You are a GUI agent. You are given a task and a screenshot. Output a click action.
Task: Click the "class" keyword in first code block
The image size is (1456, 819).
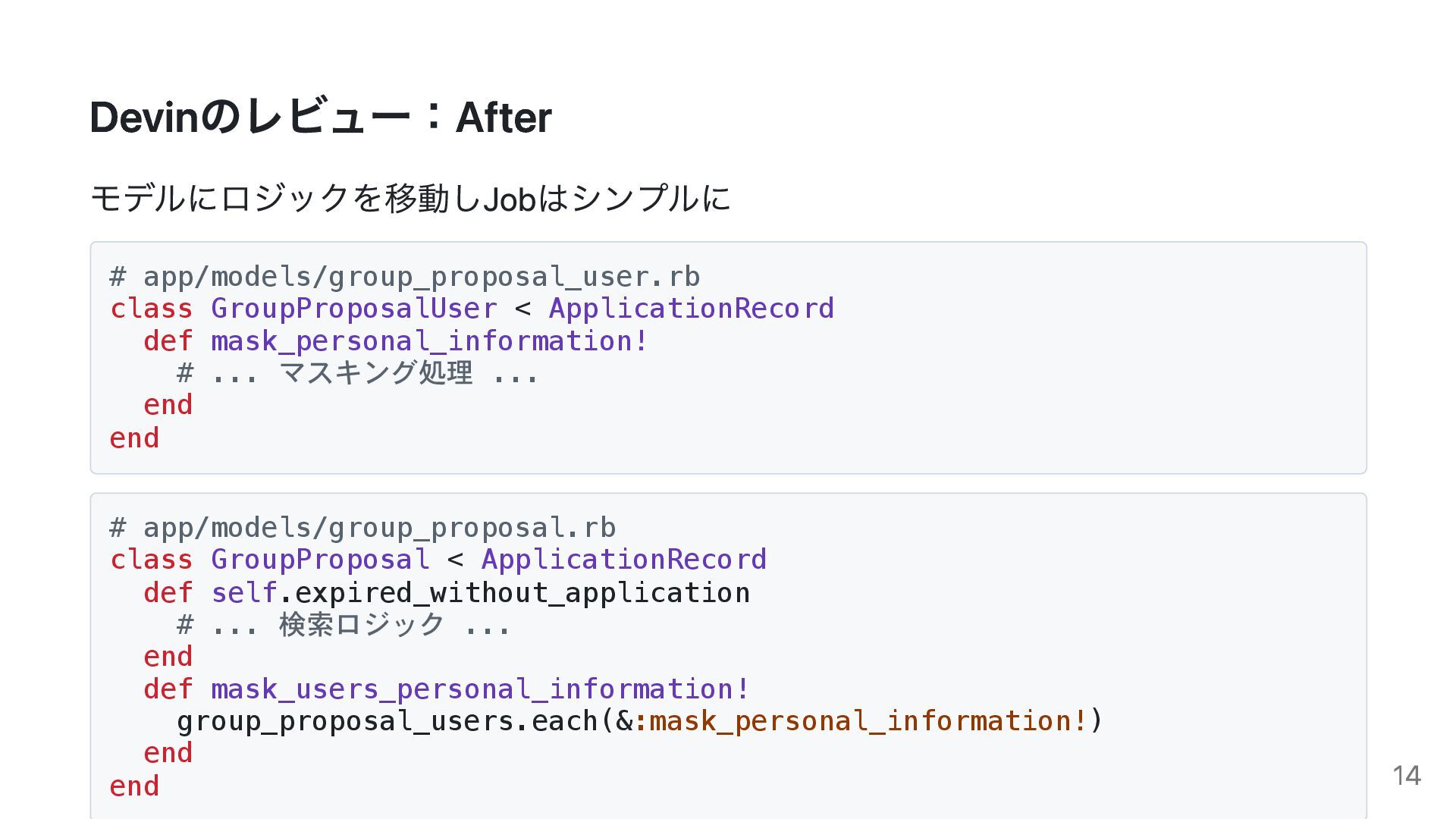click(151, 309)
